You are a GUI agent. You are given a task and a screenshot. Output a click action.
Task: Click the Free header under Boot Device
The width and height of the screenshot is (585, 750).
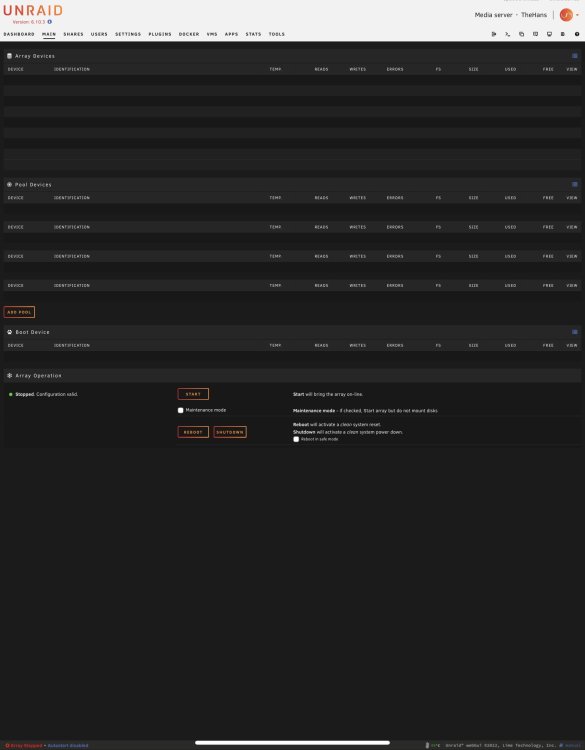pyautogui.click(x=548, y=345)
